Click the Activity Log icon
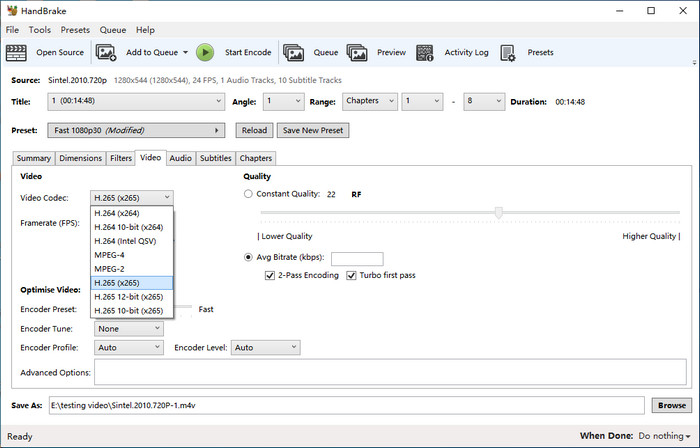 point(425,53)
